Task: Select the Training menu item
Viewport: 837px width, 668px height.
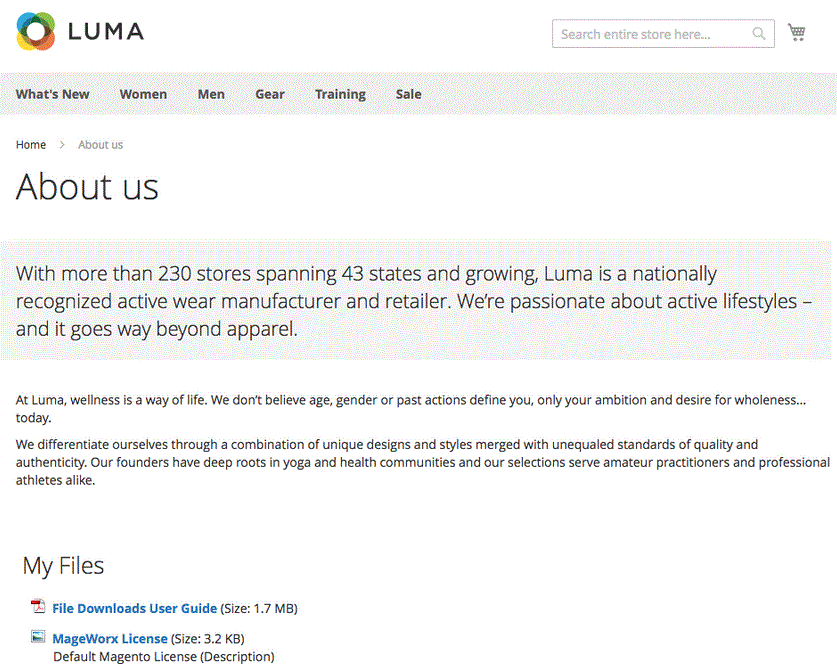Action: pyautogui.click(x=340, y=94)
